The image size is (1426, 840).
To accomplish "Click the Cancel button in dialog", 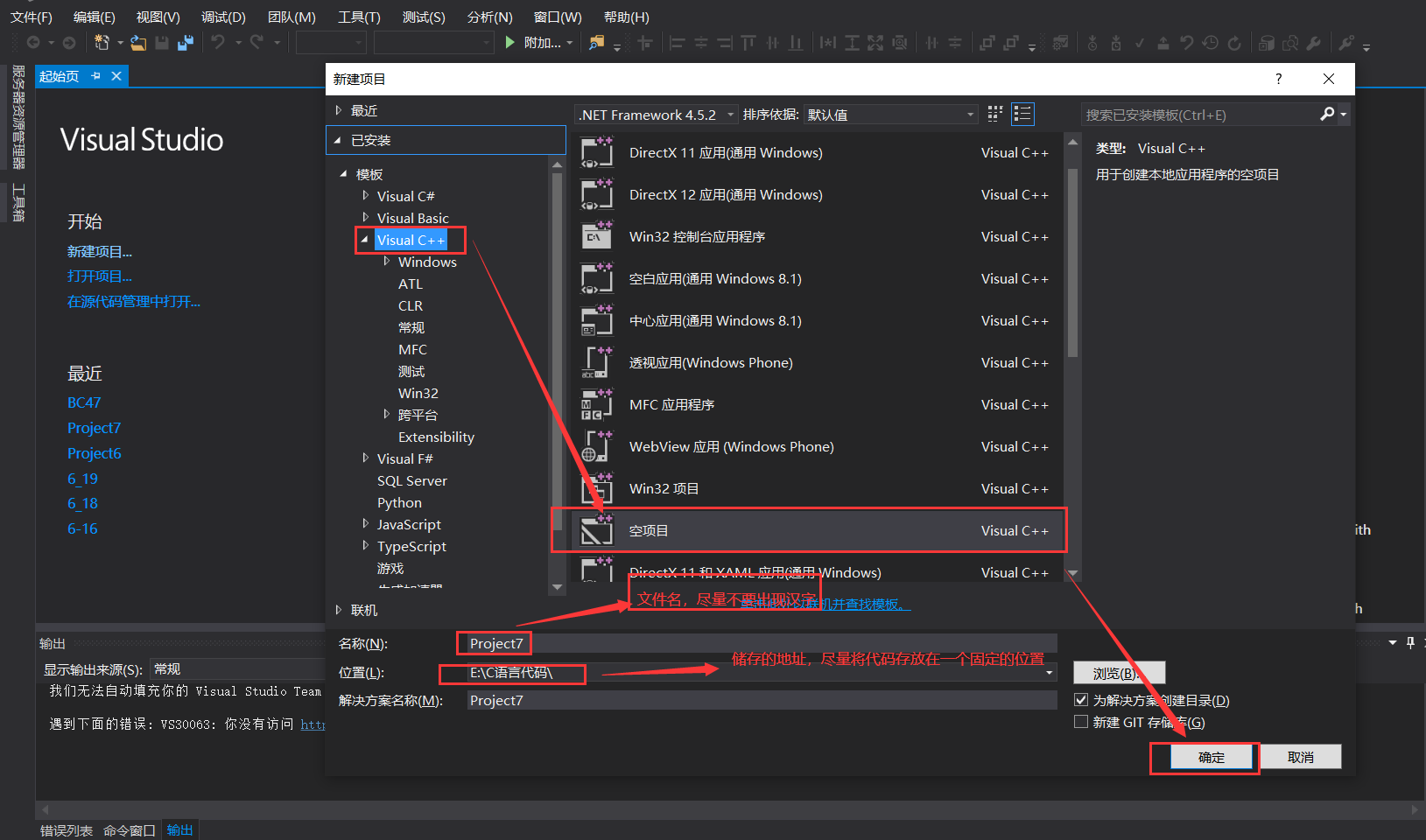I will click(1301, 757).
